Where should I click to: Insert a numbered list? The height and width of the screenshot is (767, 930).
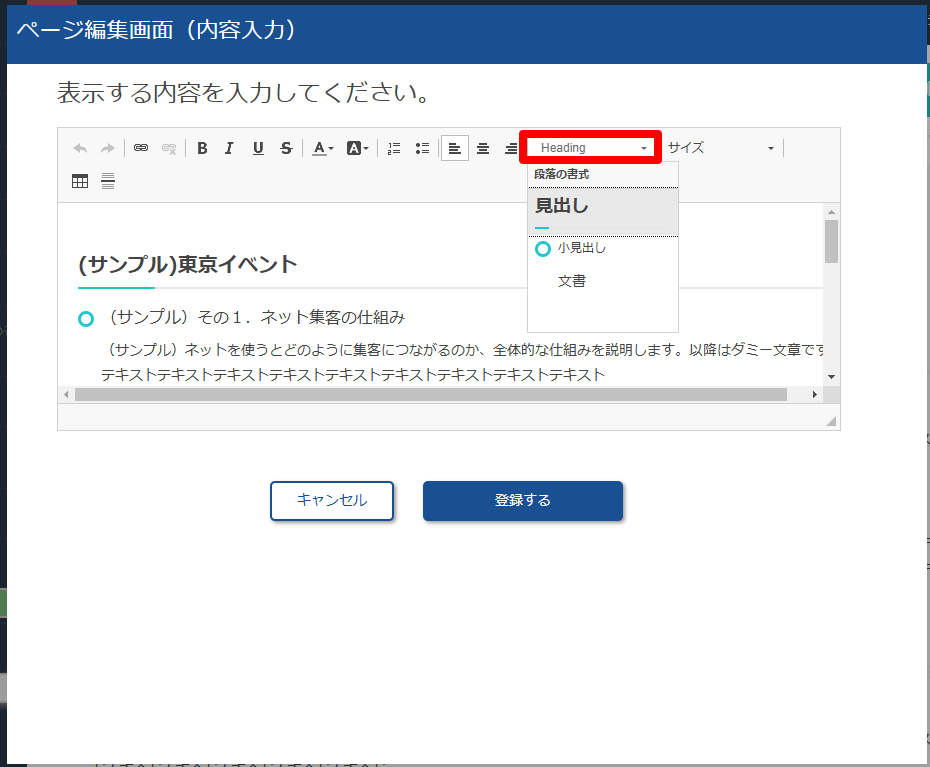(x=394, y=148)
